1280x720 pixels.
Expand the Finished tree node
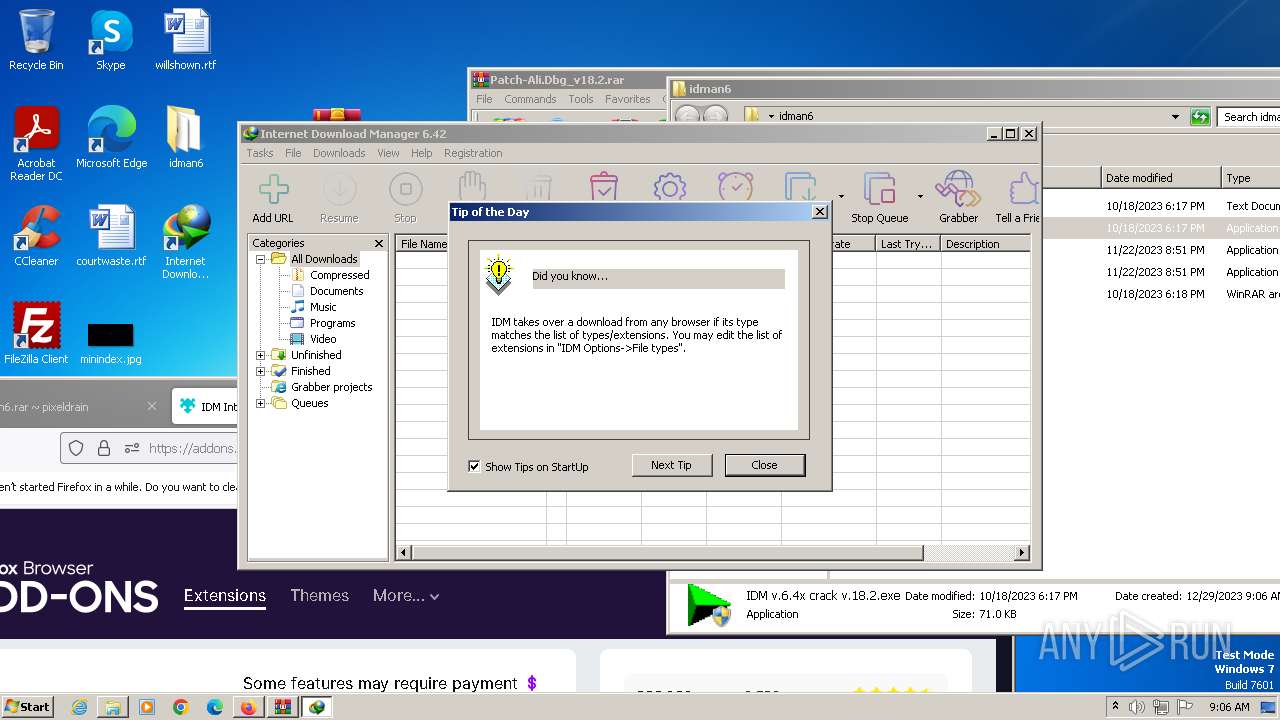tap(261, 371)
